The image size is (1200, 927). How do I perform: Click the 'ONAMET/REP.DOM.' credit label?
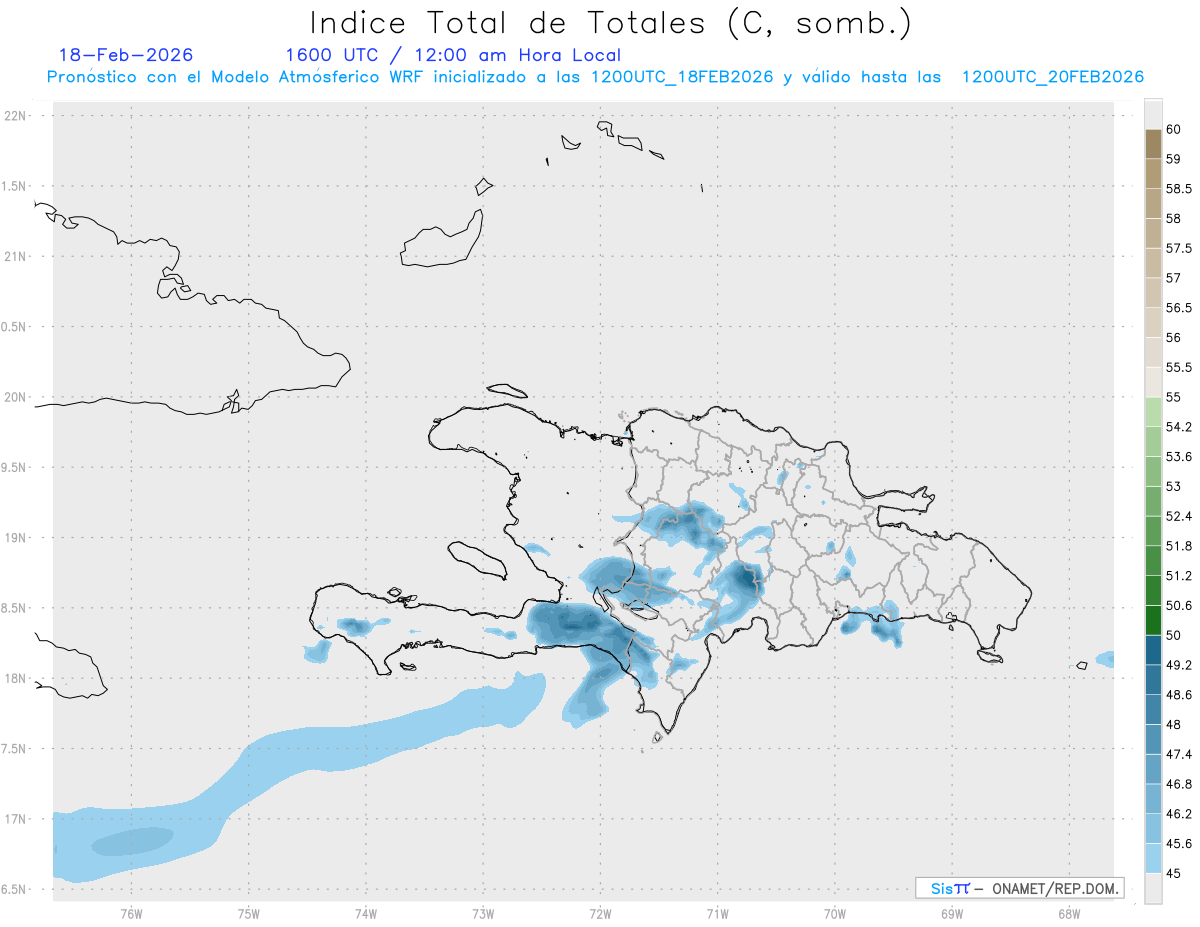pos(1055,889)
